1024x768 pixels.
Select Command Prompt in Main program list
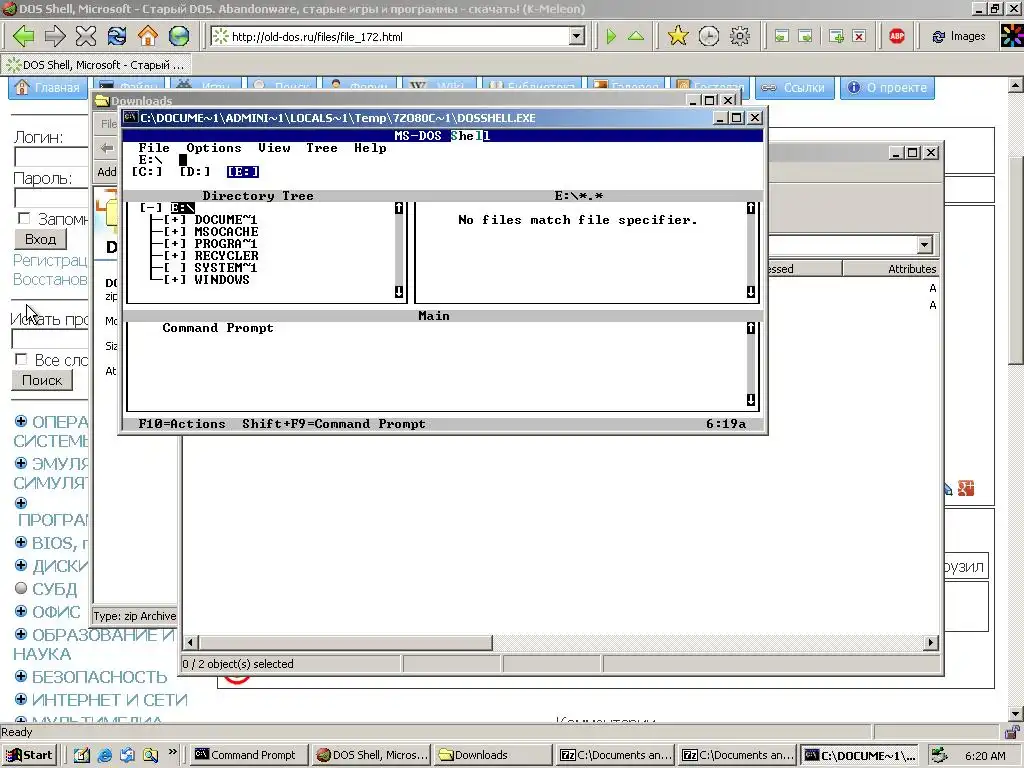(x=217, y=328)
